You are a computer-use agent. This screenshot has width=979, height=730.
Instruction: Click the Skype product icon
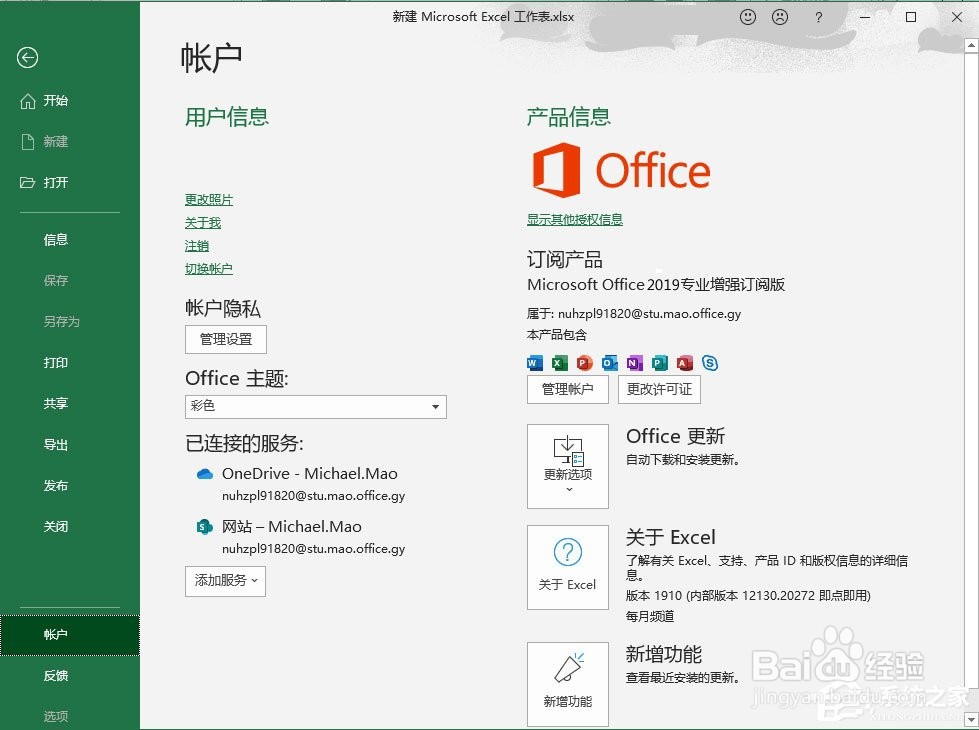710,363
